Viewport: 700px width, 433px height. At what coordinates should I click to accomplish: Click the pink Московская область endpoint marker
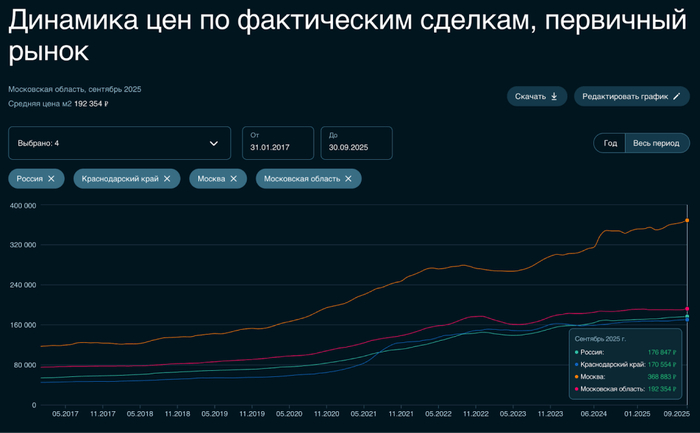[686, 309]
